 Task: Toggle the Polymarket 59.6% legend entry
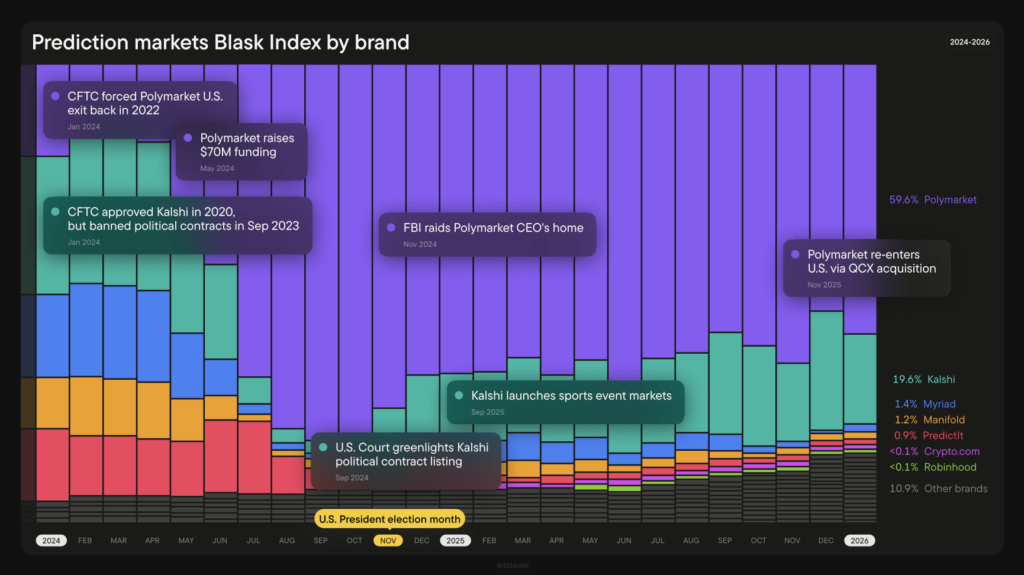pos(932,200)
